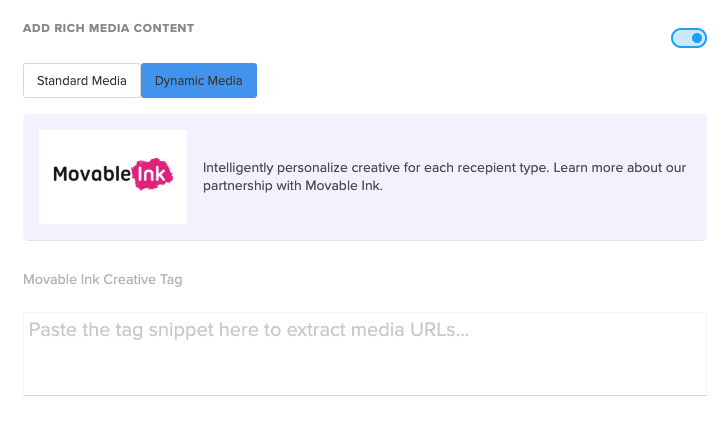This screenshot has height=423, width=728.
Task: Click the white logo tile in banner
Action: point(113,205)
